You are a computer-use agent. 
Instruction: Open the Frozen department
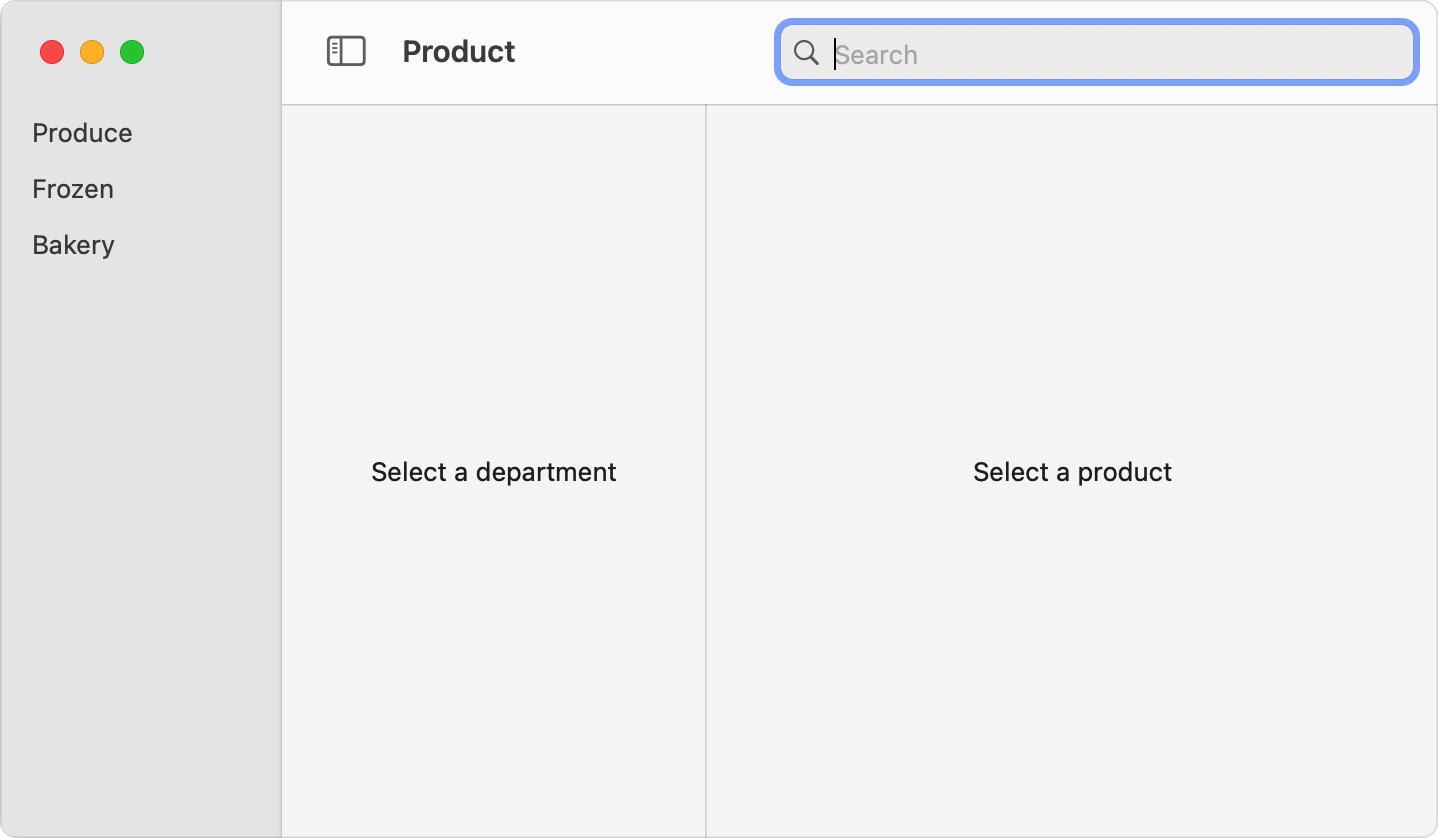73,189
